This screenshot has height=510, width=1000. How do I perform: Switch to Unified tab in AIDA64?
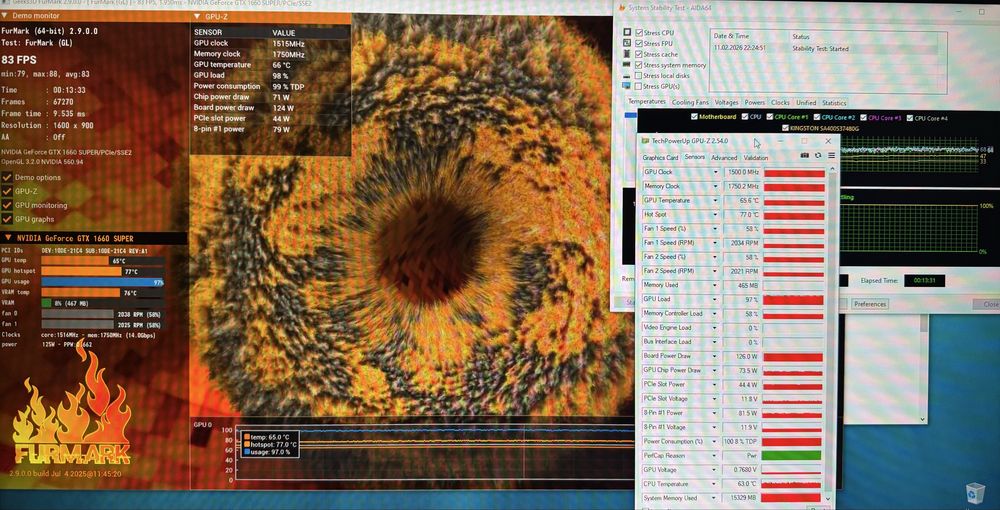(805, 103)
